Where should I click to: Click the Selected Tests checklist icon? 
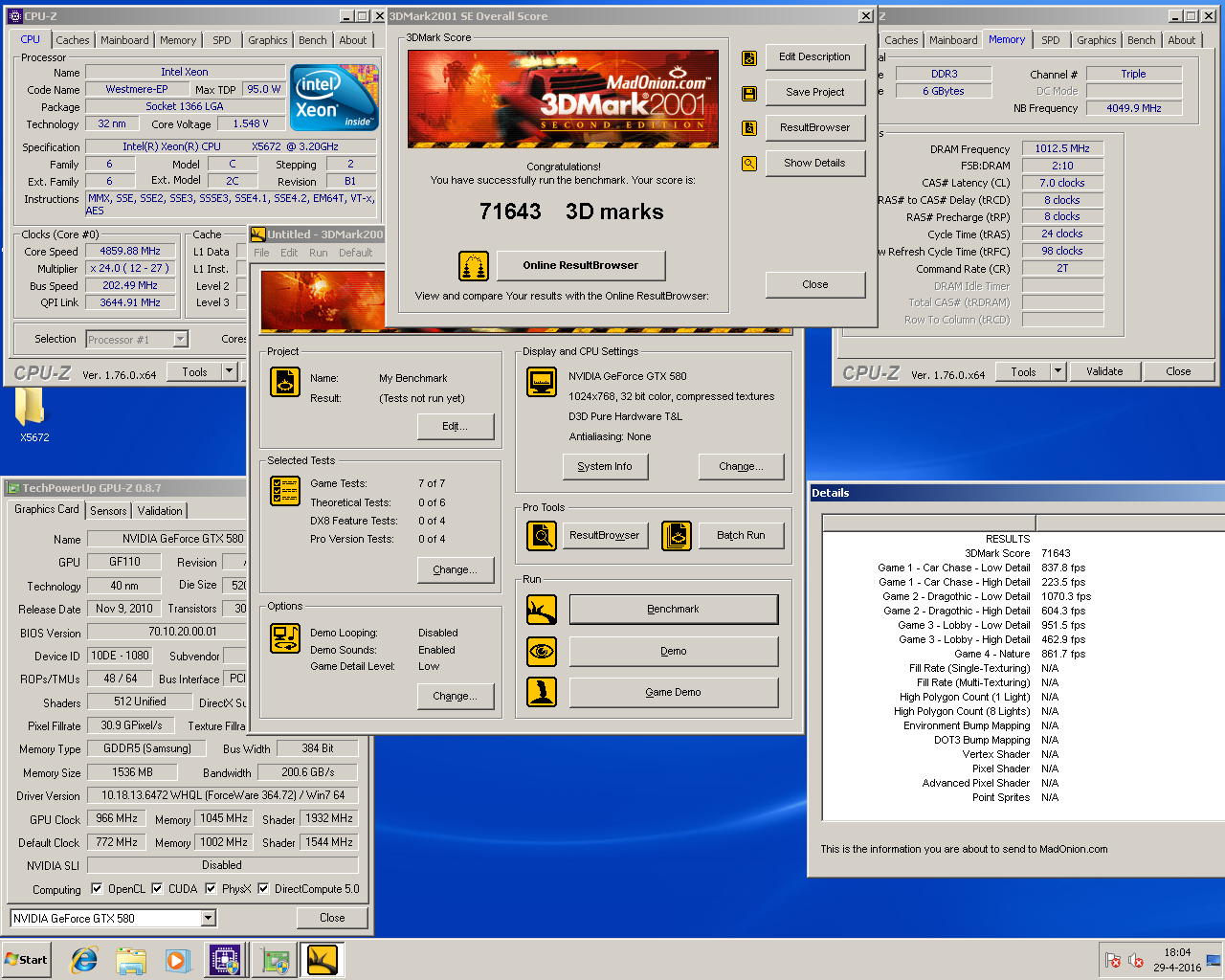(285, 491)
